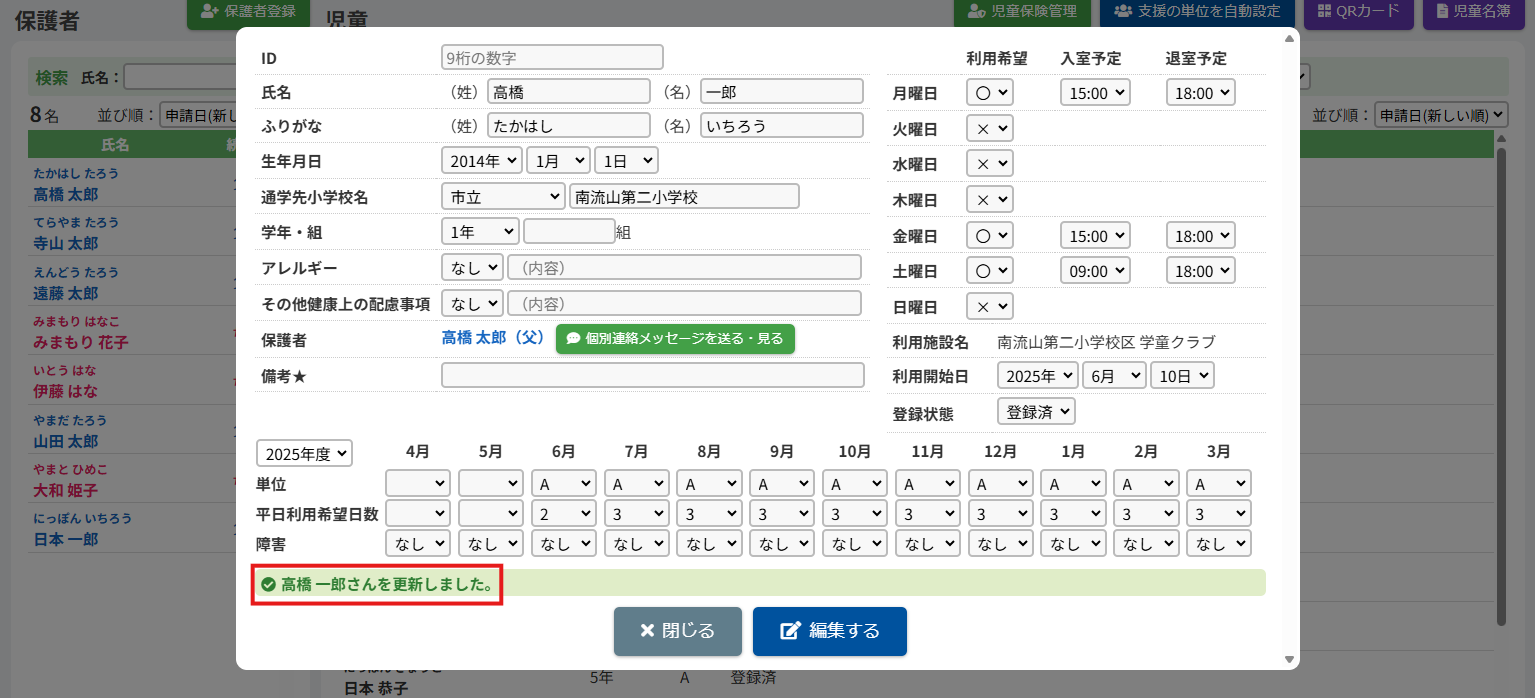Select みまもり 花子 in guardian list

click(80, 342)
